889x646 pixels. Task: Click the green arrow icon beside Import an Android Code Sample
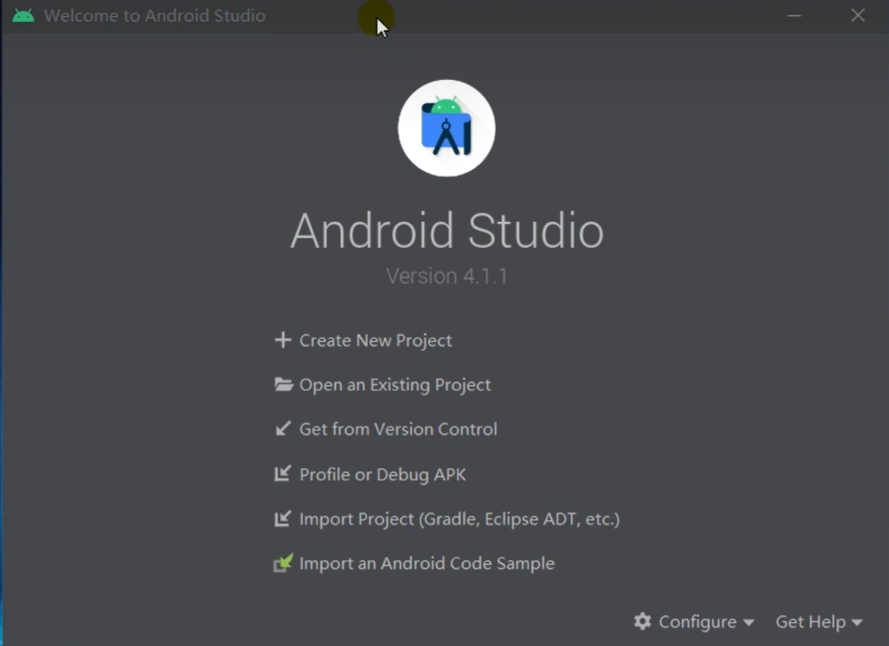283,563
